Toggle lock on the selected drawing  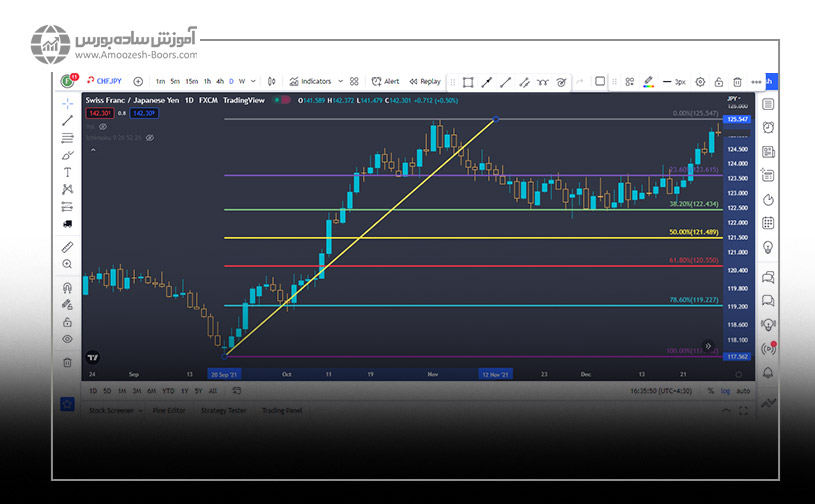click(x=718, y=81)
